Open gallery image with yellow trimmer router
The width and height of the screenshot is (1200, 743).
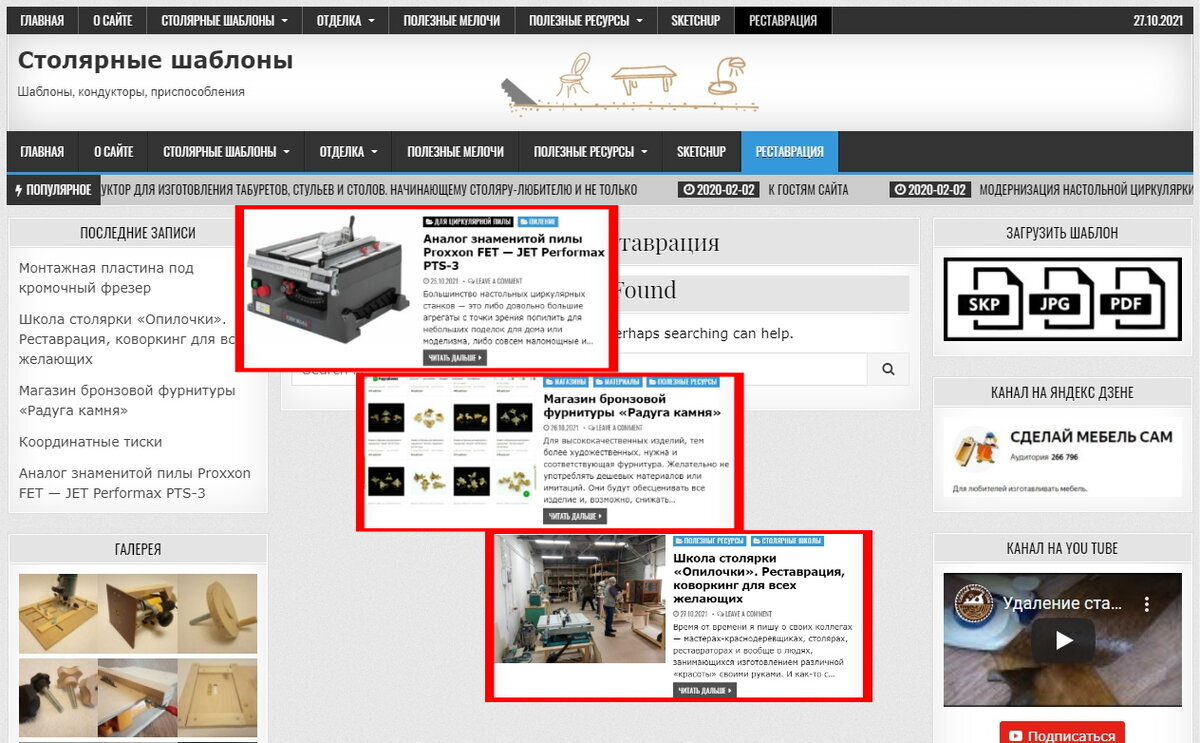click(138, 613)
